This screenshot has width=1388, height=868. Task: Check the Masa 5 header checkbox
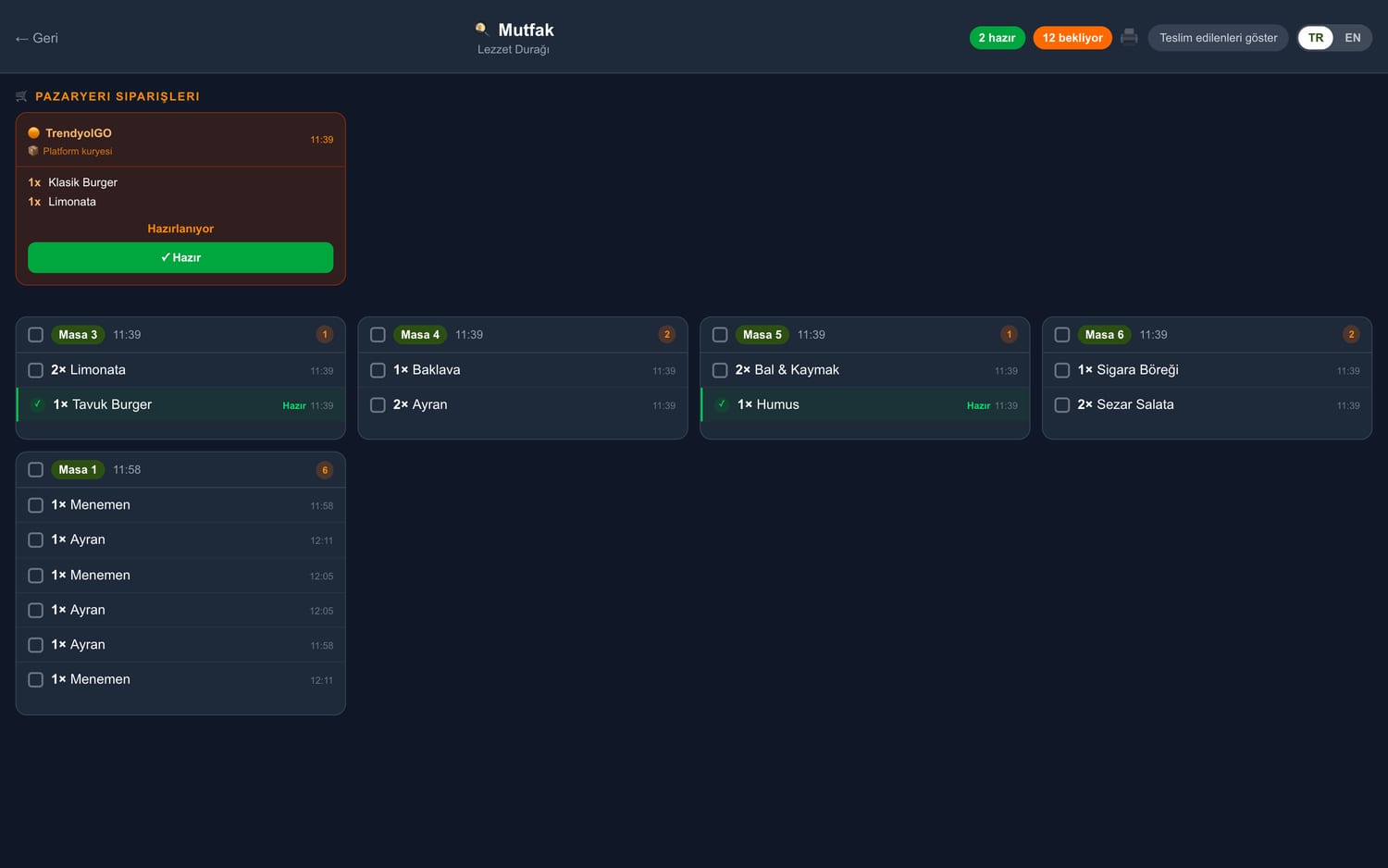tap(720, 335)
